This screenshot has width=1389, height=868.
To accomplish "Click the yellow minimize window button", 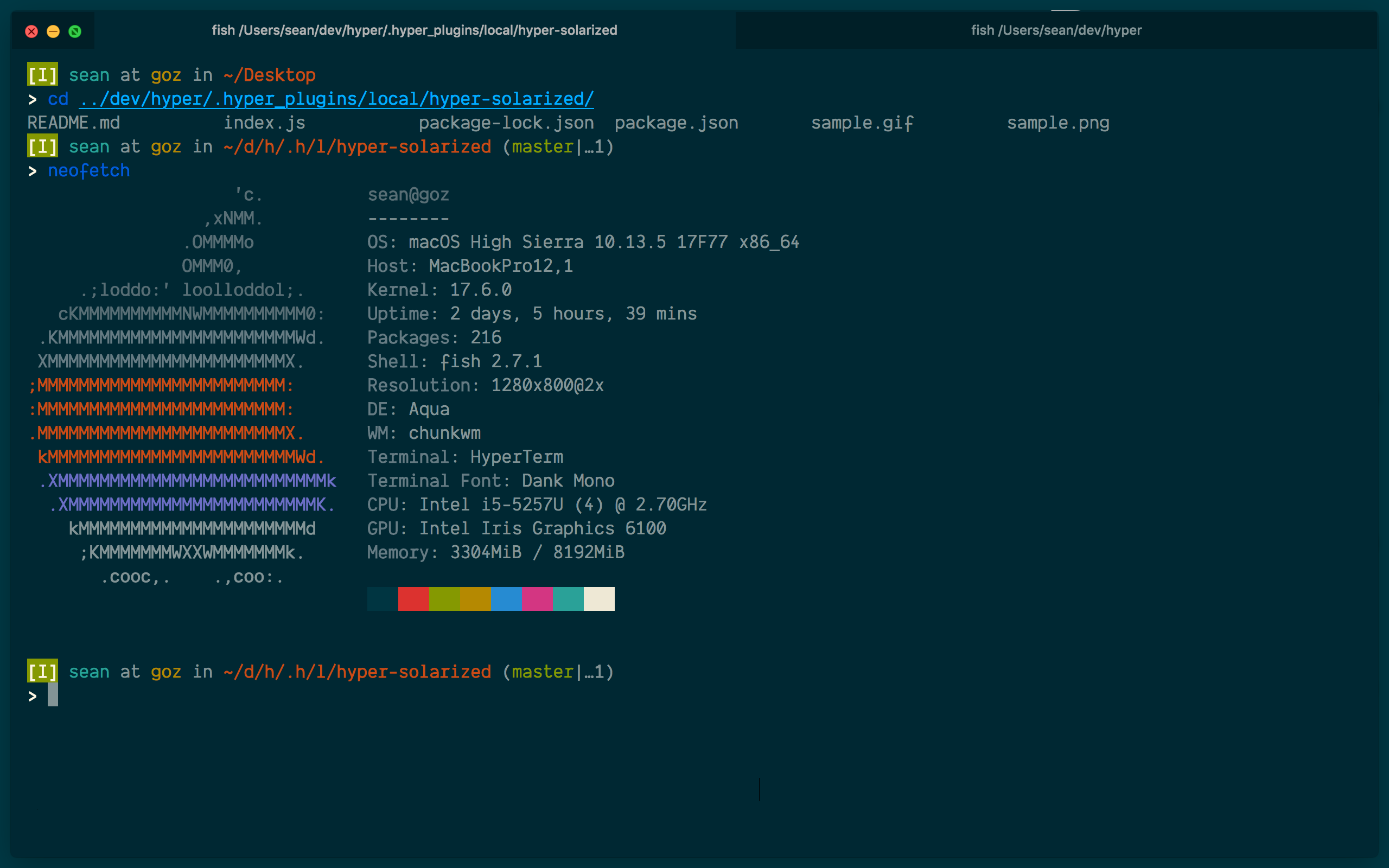I will click(53, 31).
